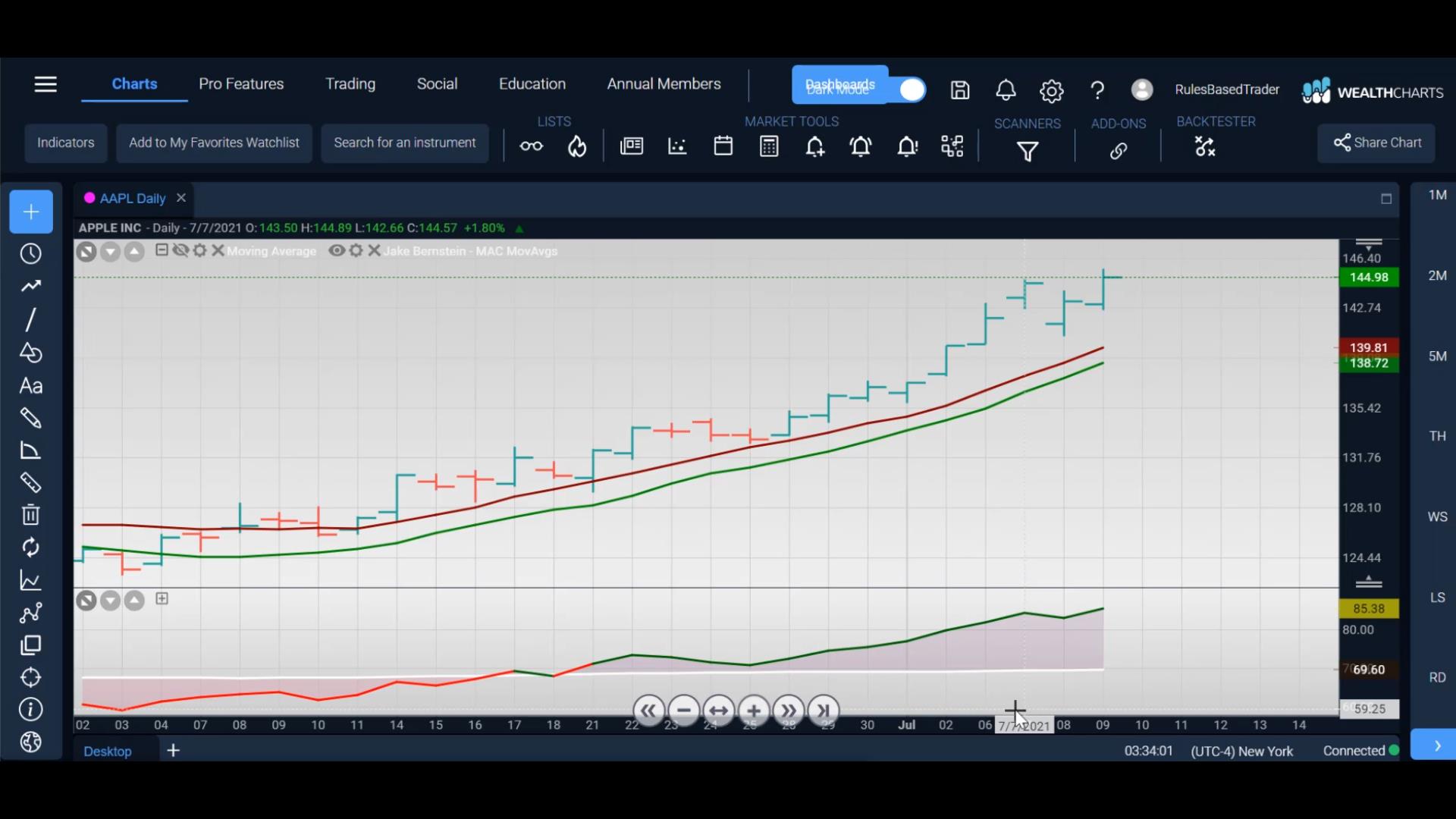Move lower indicator pane up arrow
Screen dimensions: 1456x819
click(134, 601)
